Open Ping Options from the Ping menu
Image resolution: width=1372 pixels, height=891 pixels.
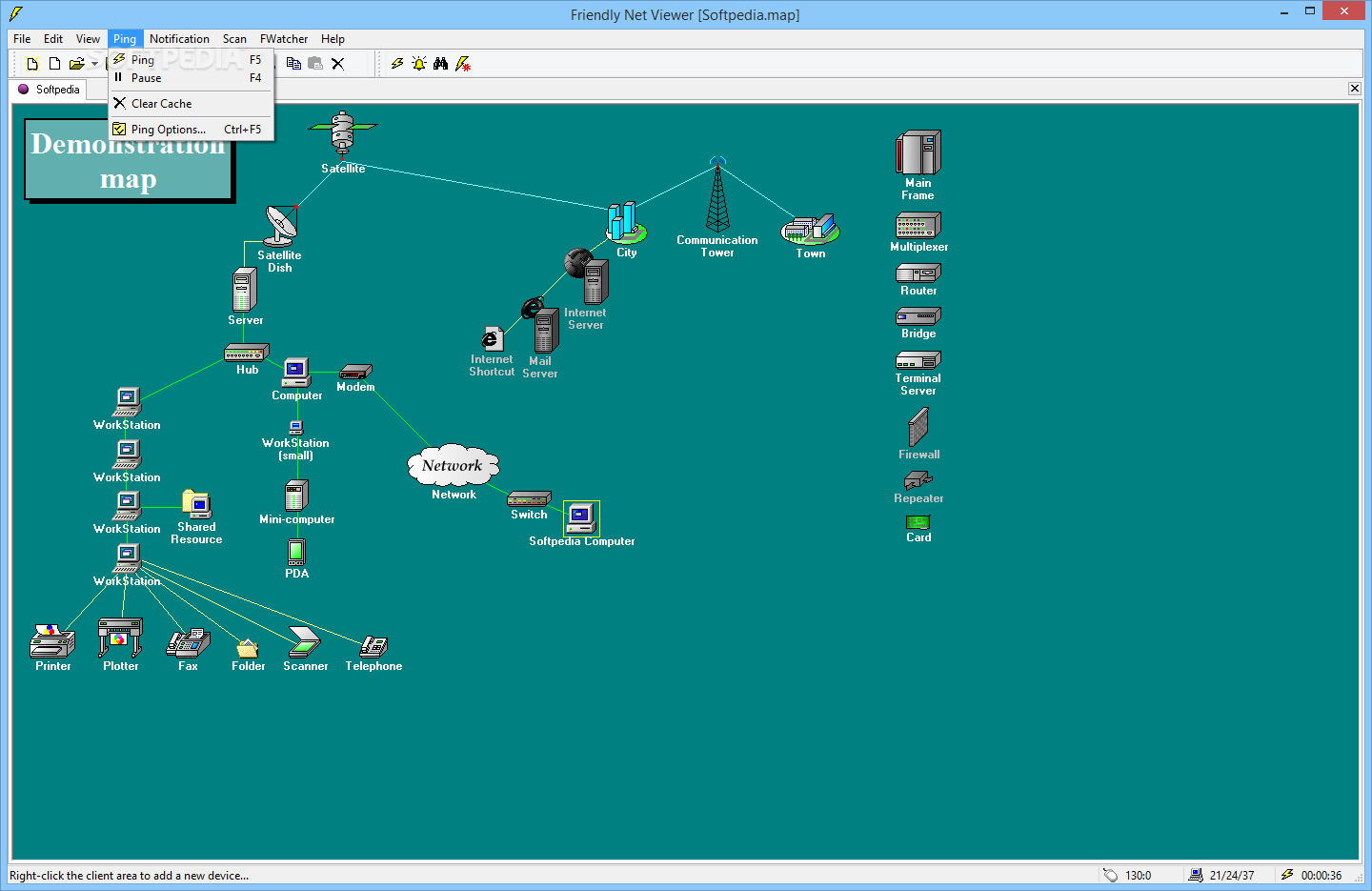tap(192, 130)
